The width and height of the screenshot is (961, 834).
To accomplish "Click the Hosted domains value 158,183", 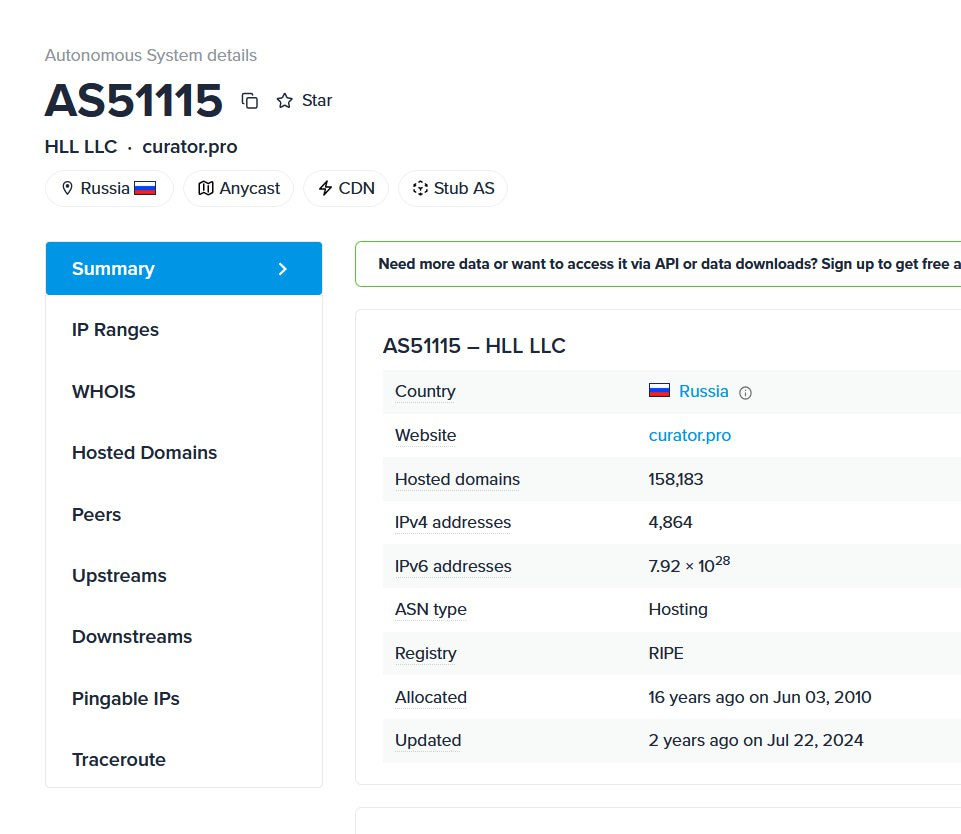I will pyautogui.click(x=675, y=479).
